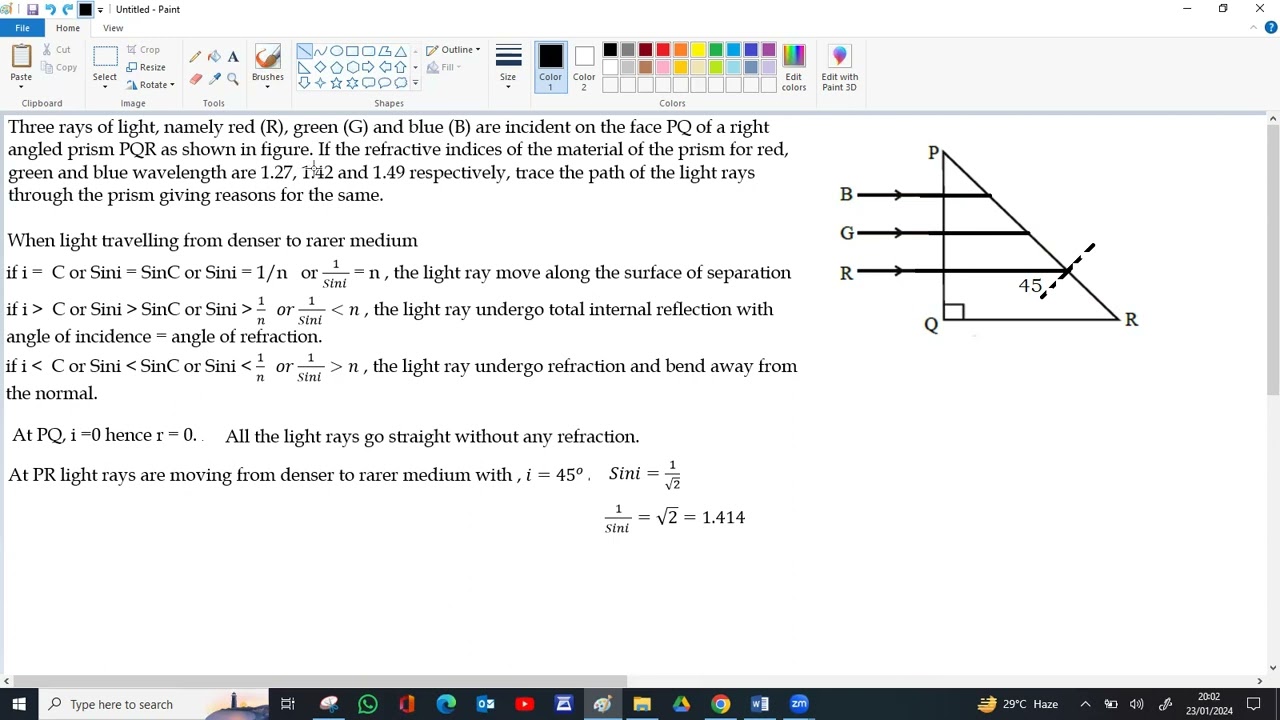Choose the Diamond shape
1280x720 pixels.
(320, 67)
